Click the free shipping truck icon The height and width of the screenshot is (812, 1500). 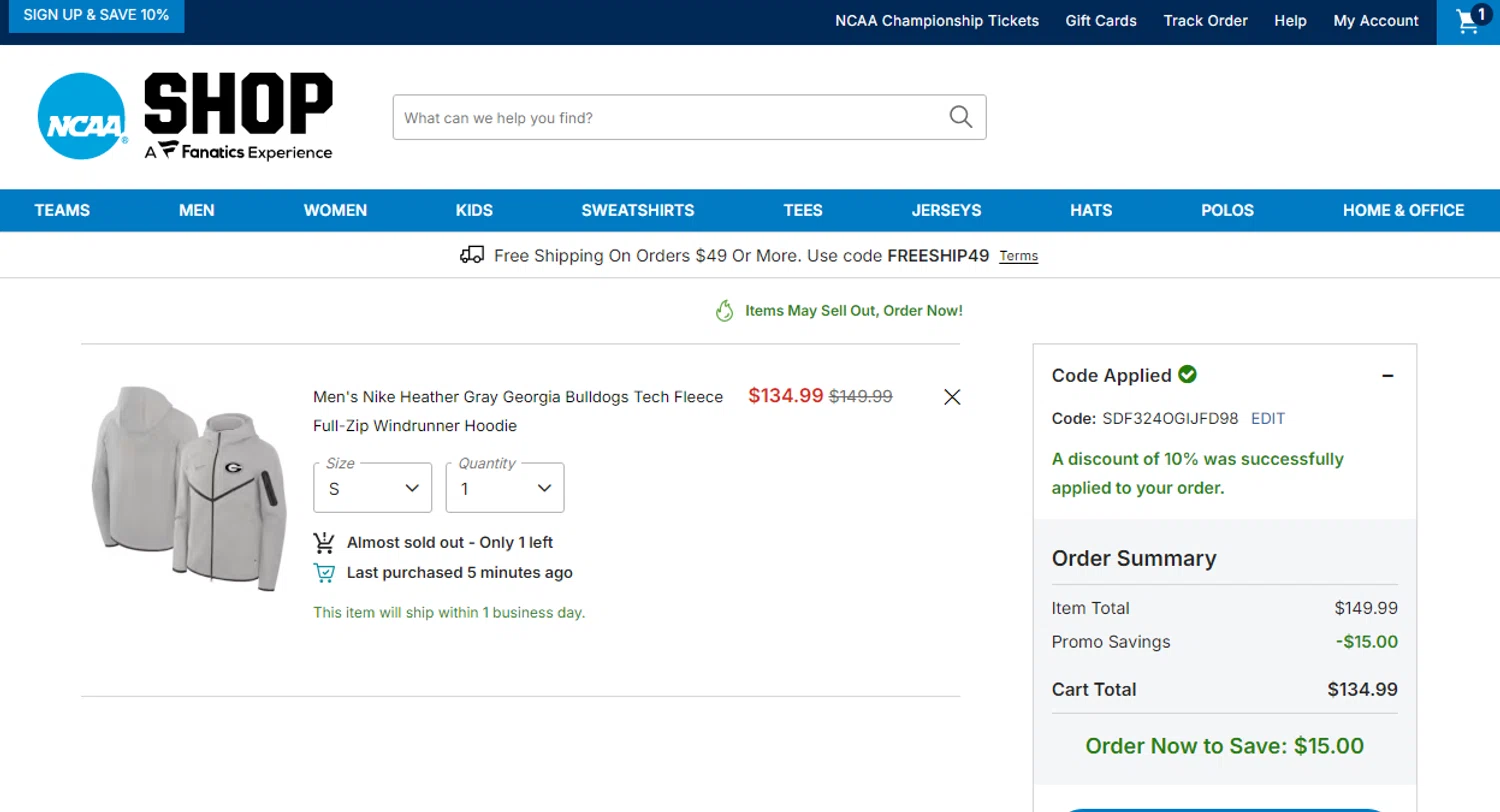pyautogui.click(x=472, y=255)
